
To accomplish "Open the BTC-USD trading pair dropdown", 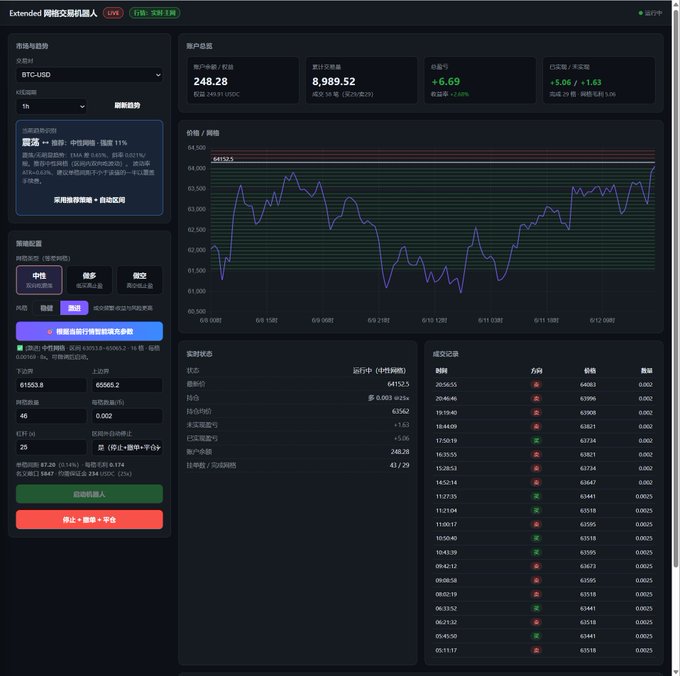I will coord(89,75).
